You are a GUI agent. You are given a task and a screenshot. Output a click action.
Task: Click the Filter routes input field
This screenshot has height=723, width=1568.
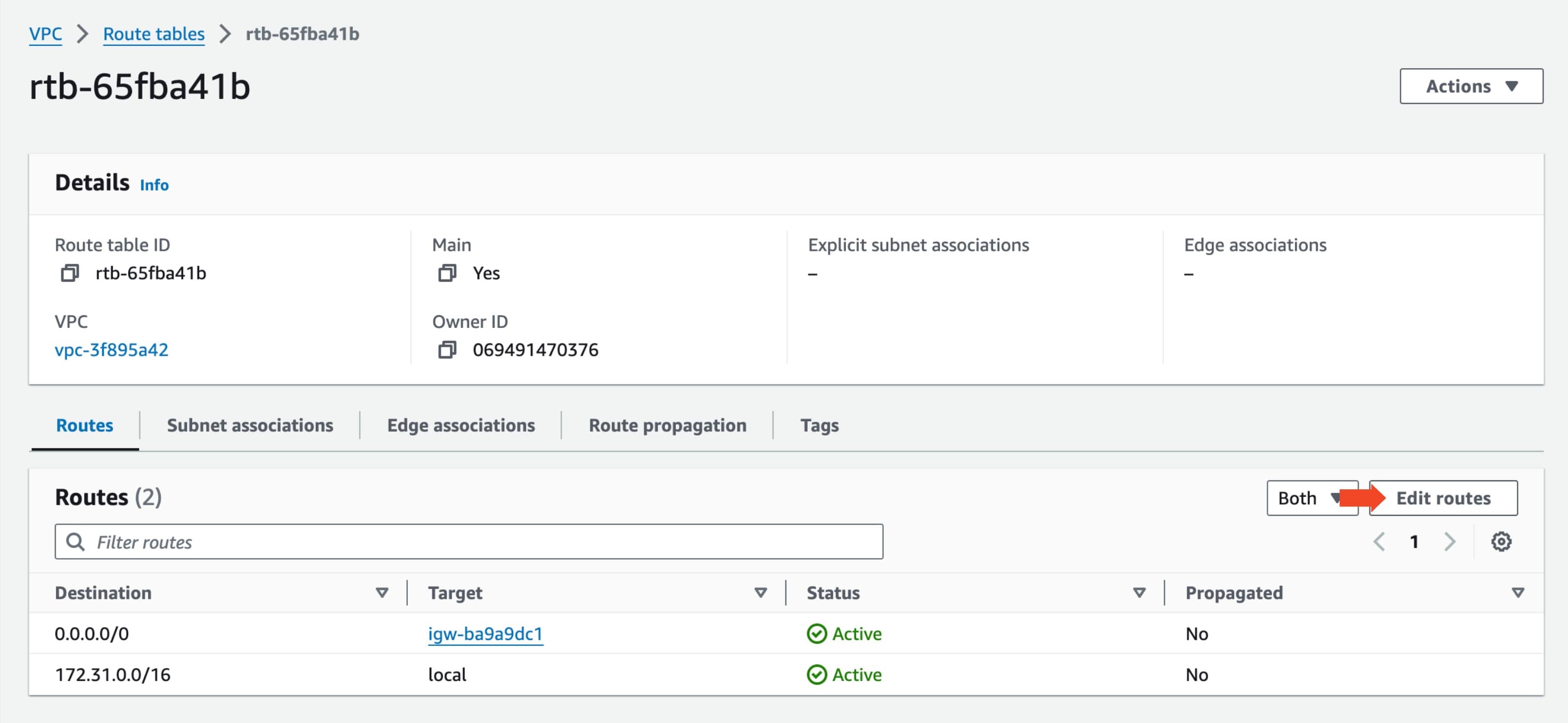point(467,541)
